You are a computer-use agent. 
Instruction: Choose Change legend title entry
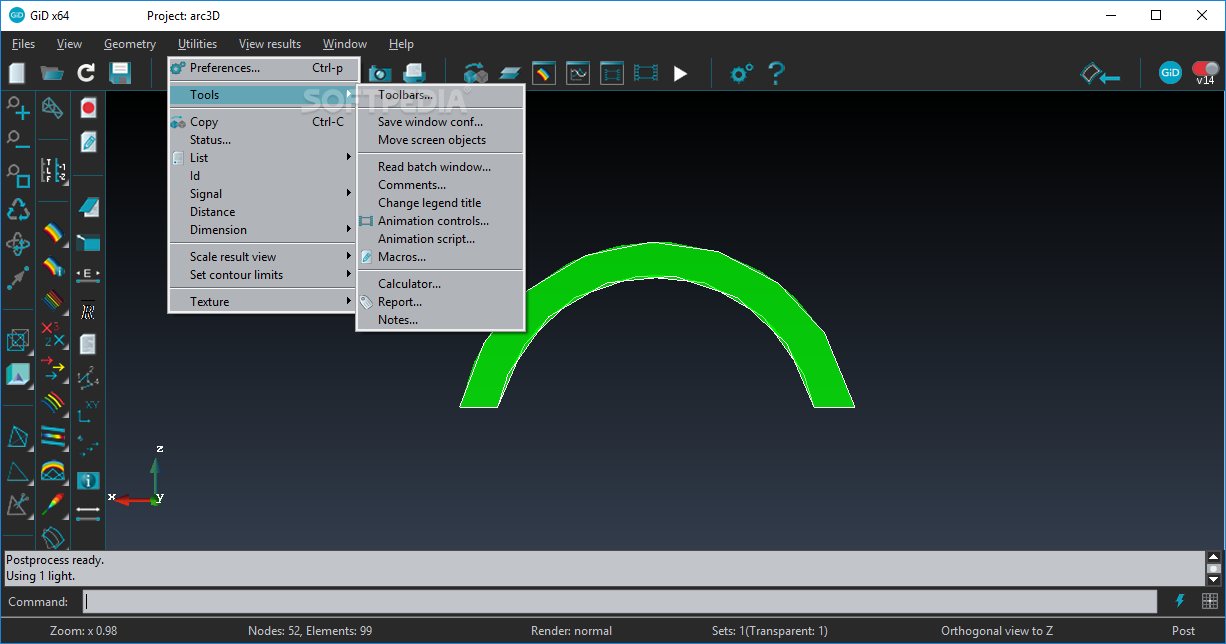440,203
